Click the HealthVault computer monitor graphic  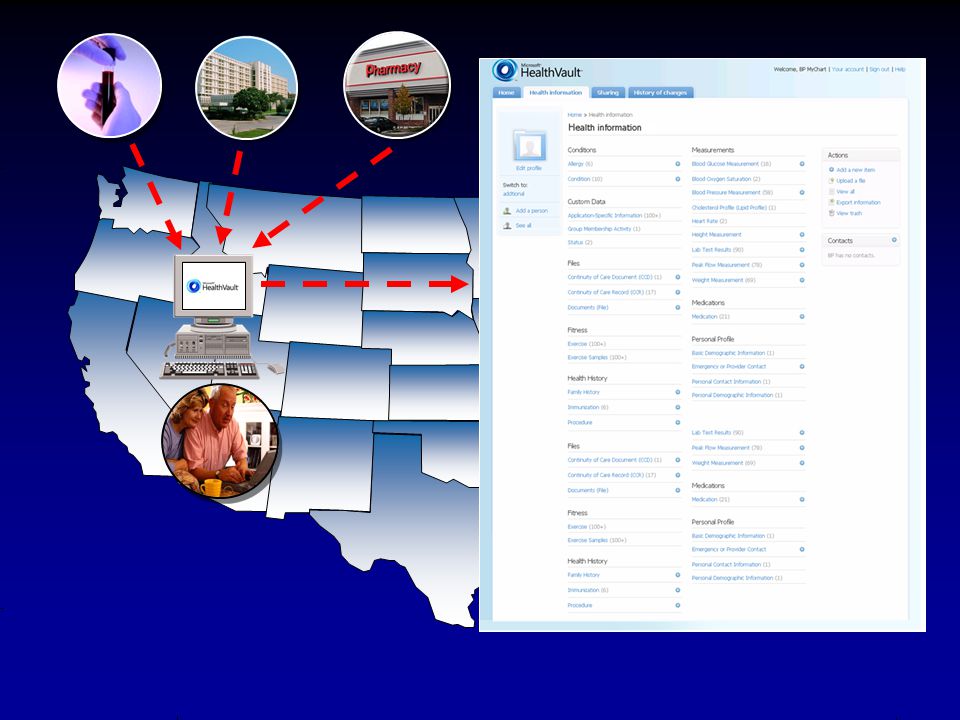pyautogui.click(x=214, y=285)
